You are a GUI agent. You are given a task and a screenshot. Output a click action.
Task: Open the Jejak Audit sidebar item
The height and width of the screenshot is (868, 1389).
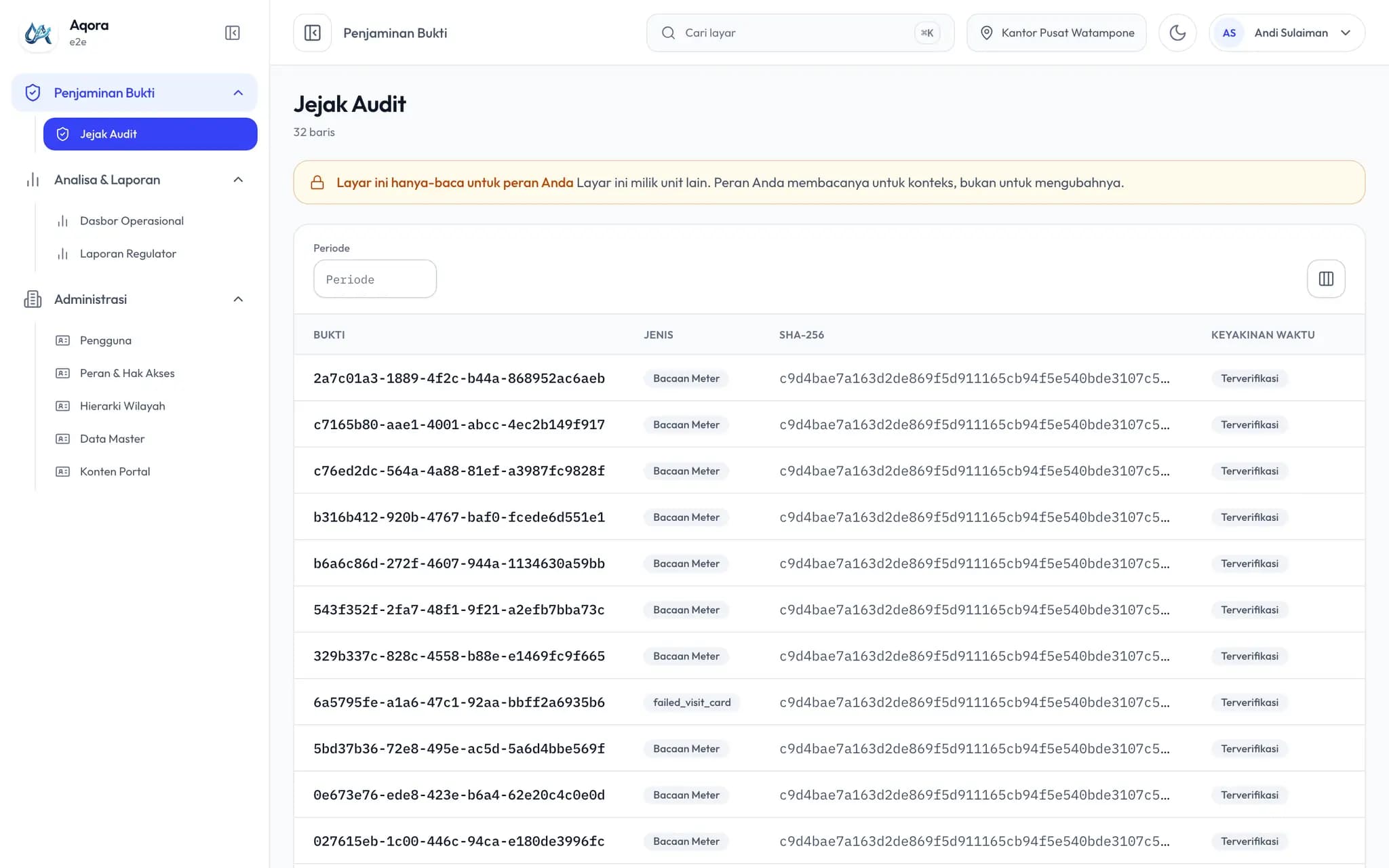coord(150,134)
